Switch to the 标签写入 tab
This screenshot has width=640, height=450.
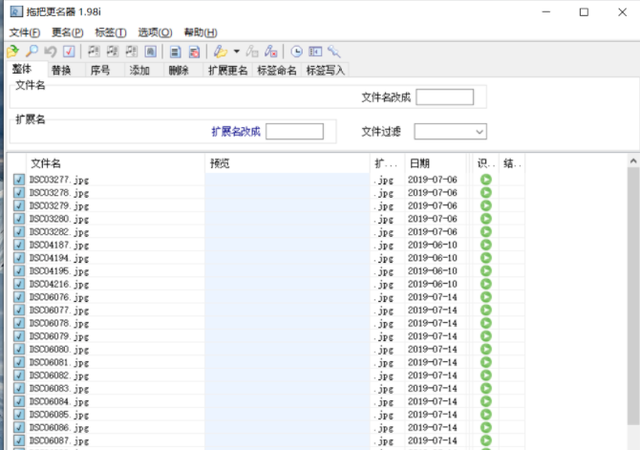click(x=325, y=70)
